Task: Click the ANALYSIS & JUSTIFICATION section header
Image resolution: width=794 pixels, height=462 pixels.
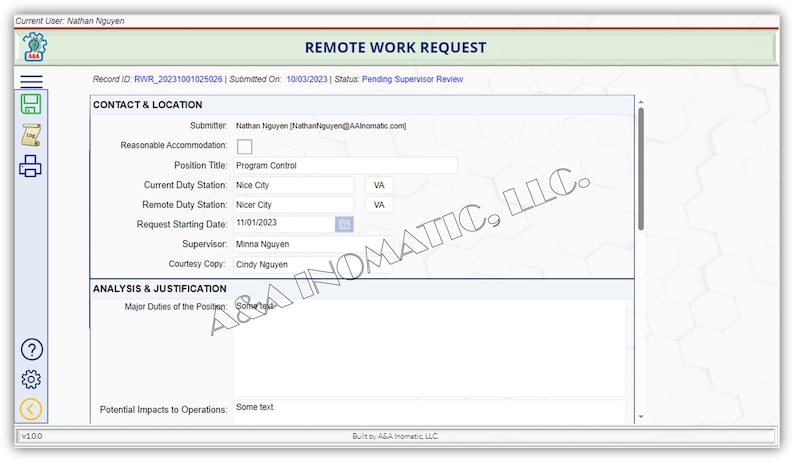Action: pos(160,289)
